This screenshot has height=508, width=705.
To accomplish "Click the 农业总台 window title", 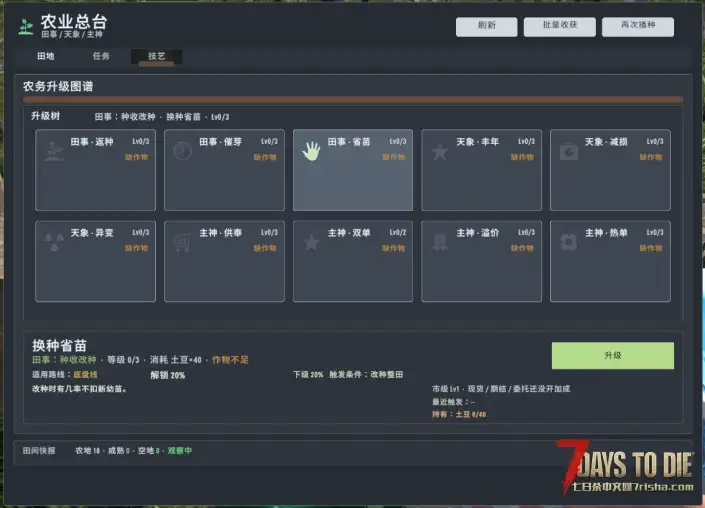I will pyautogui.click(x=74, y=22).
